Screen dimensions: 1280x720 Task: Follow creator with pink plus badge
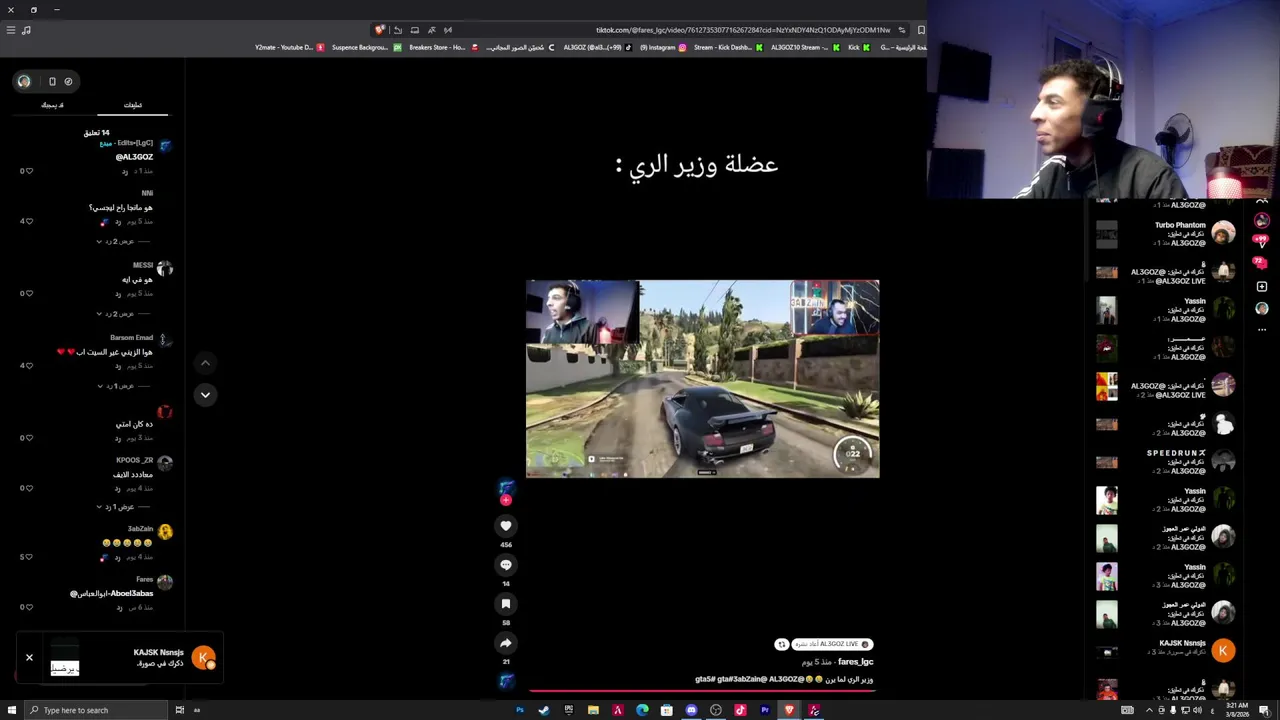click(506, 499)
